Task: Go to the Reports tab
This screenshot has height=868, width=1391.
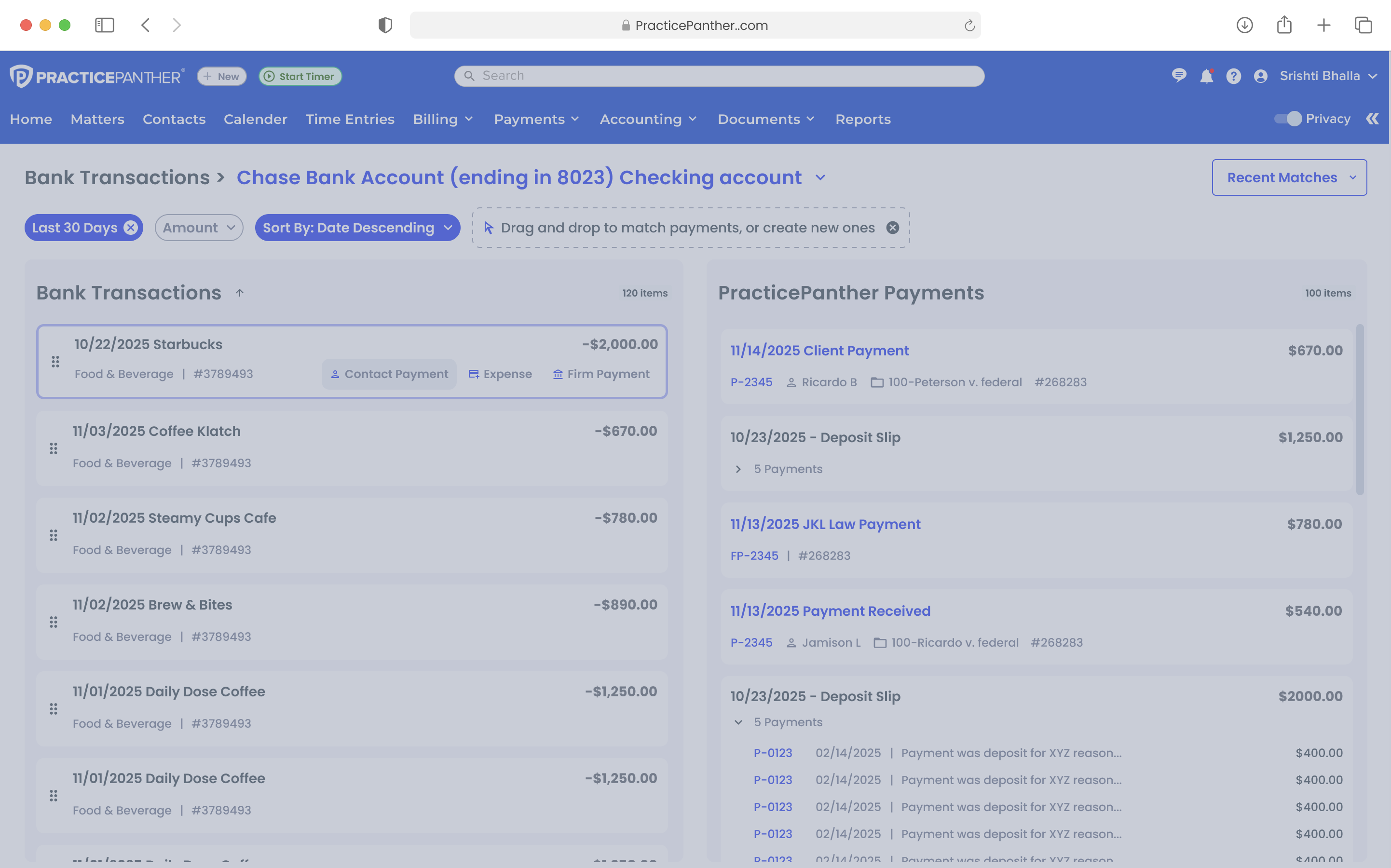Action: (x=863, y=119)
